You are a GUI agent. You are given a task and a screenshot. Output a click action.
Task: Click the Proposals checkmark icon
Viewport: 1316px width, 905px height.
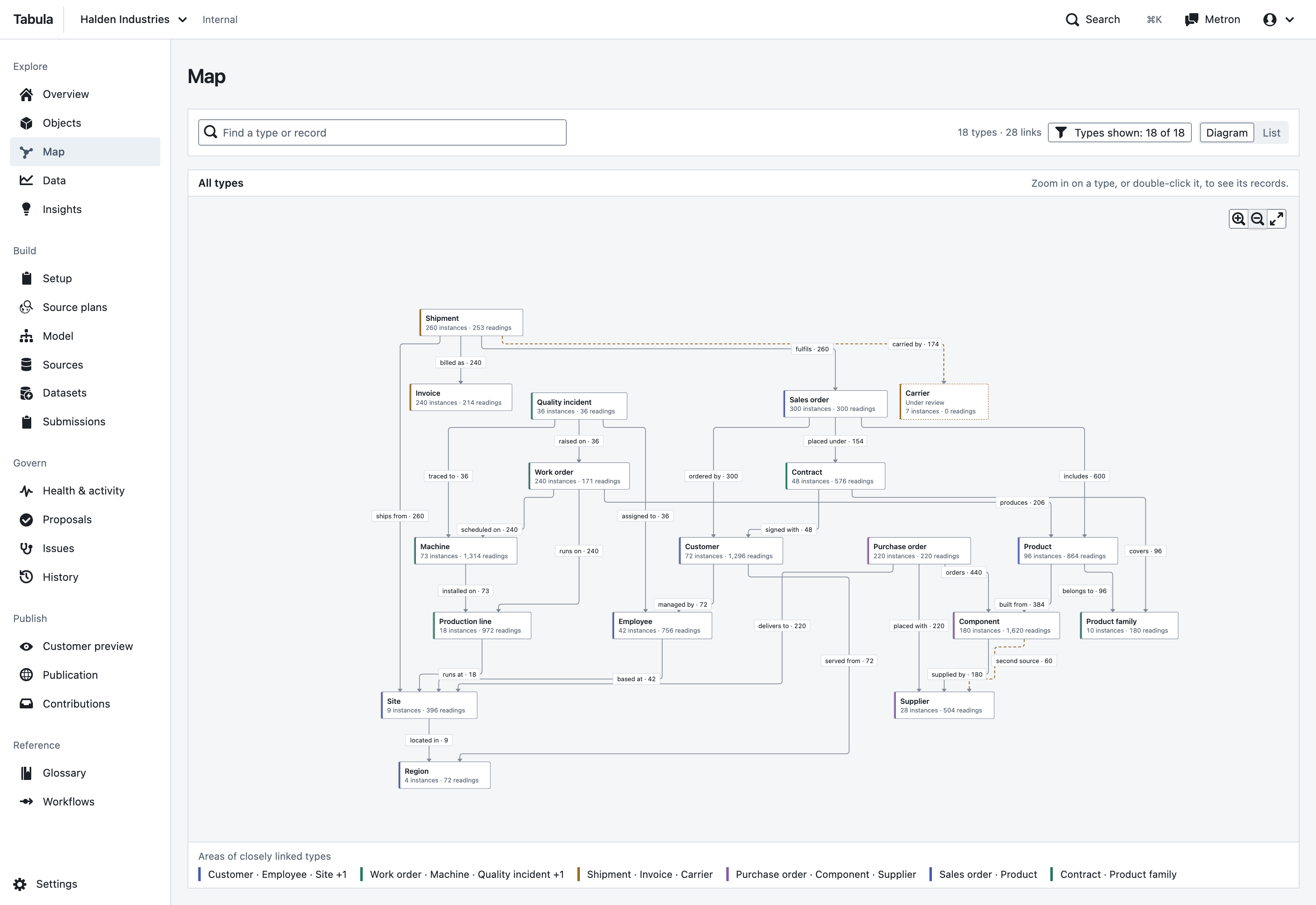tap(26, 520)
